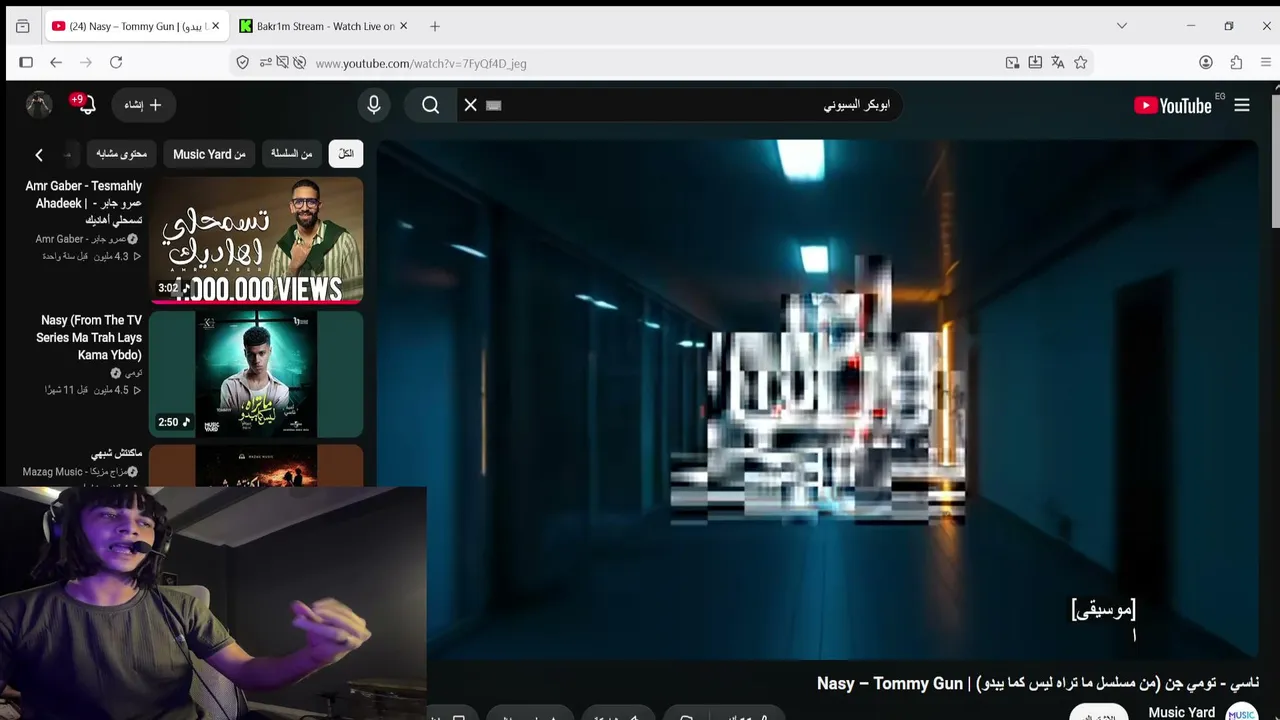Close the Bakr1m Stream tab

coord(403,26)
